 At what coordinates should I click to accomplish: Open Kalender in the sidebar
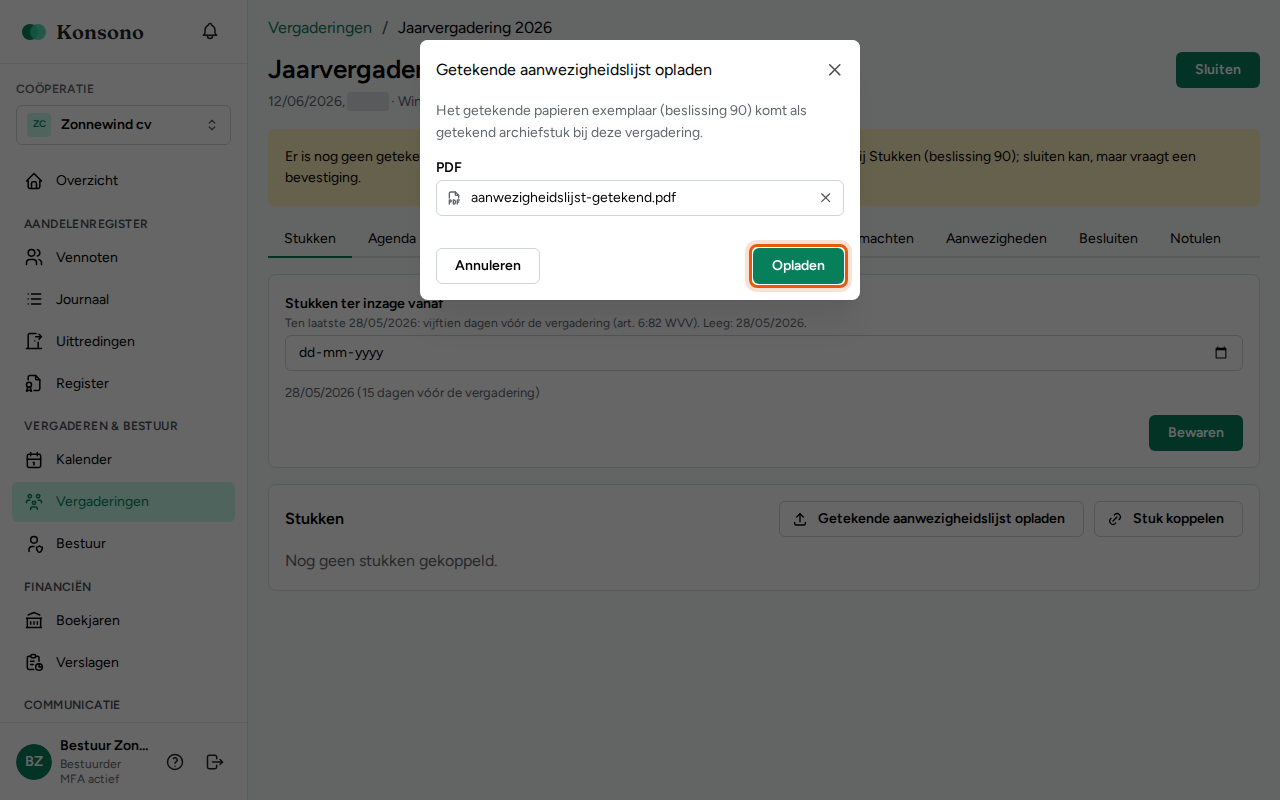click(x=123, y=460)
